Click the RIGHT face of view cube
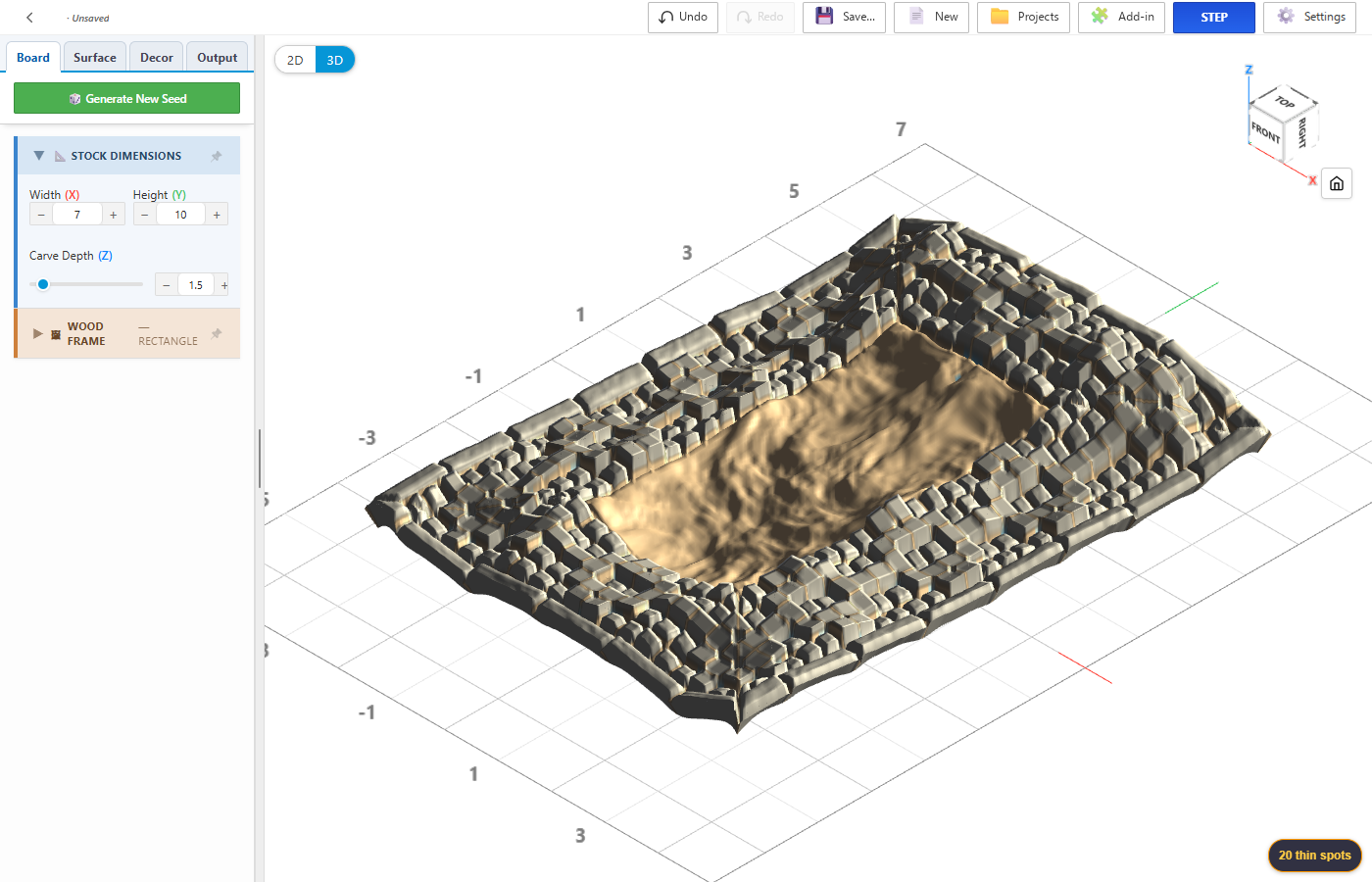Image resolution: width=1372 pixels, height=882 pixels. [1301, 132]
